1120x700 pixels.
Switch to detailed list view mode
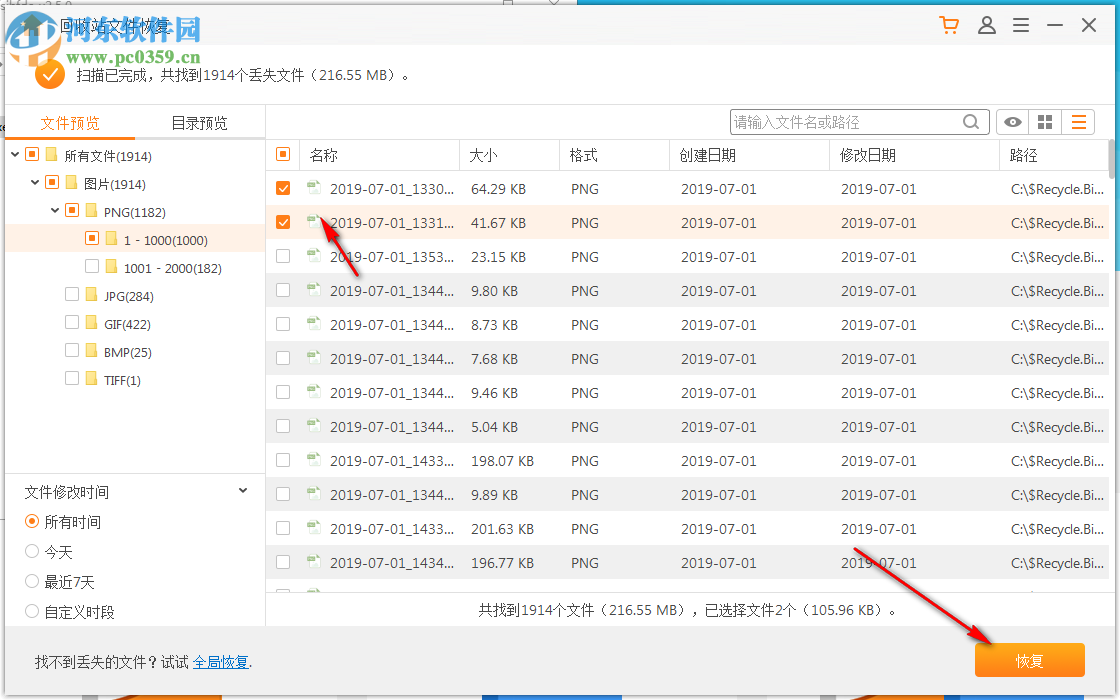click(1078, 121)
